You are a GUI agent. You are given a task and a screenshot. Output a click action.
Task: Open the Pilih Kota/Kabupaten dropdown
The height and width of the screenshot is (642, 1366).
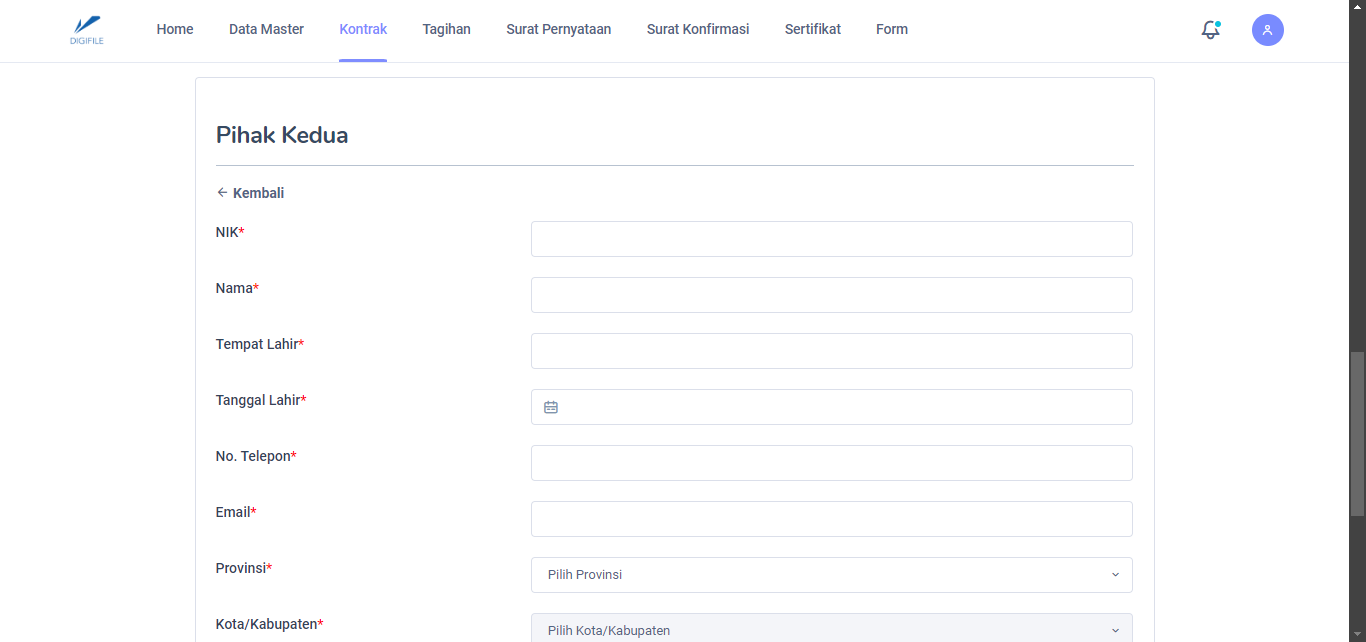tap(830, 629)
